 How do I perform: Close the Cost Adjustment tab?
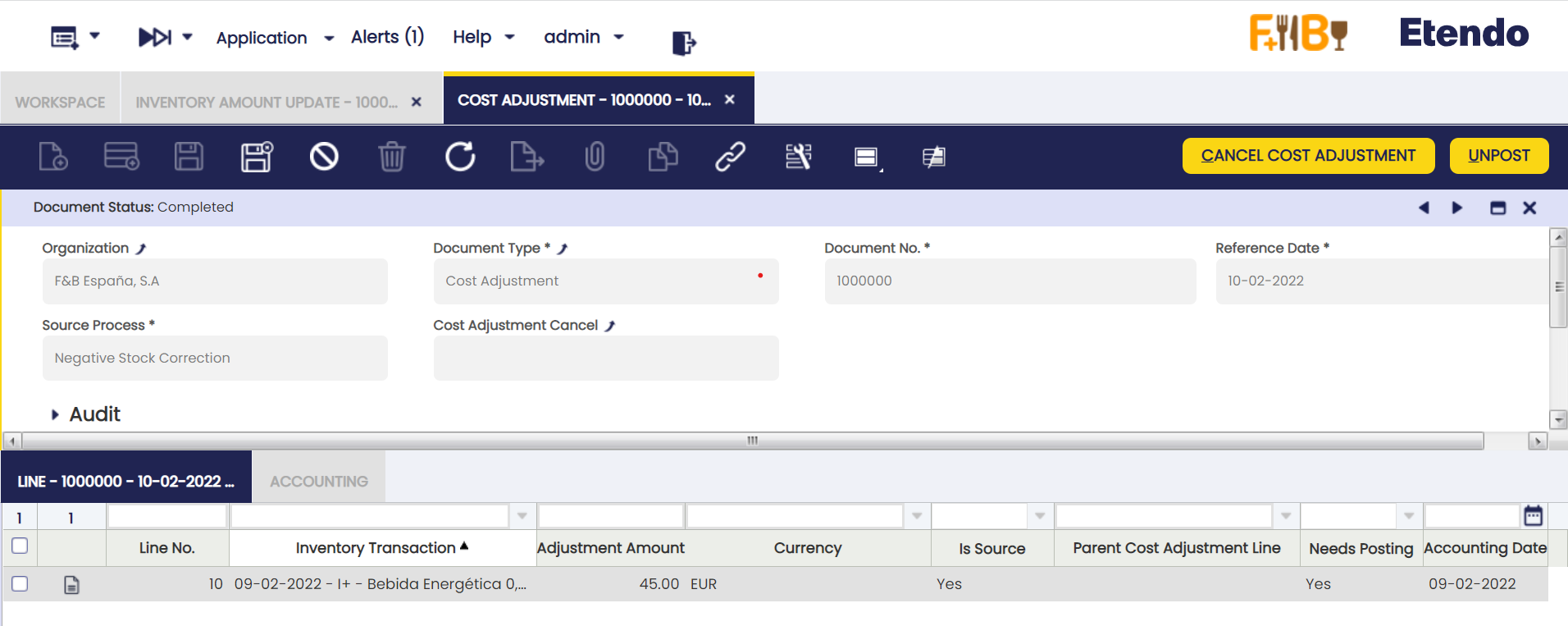click(730, 99)
